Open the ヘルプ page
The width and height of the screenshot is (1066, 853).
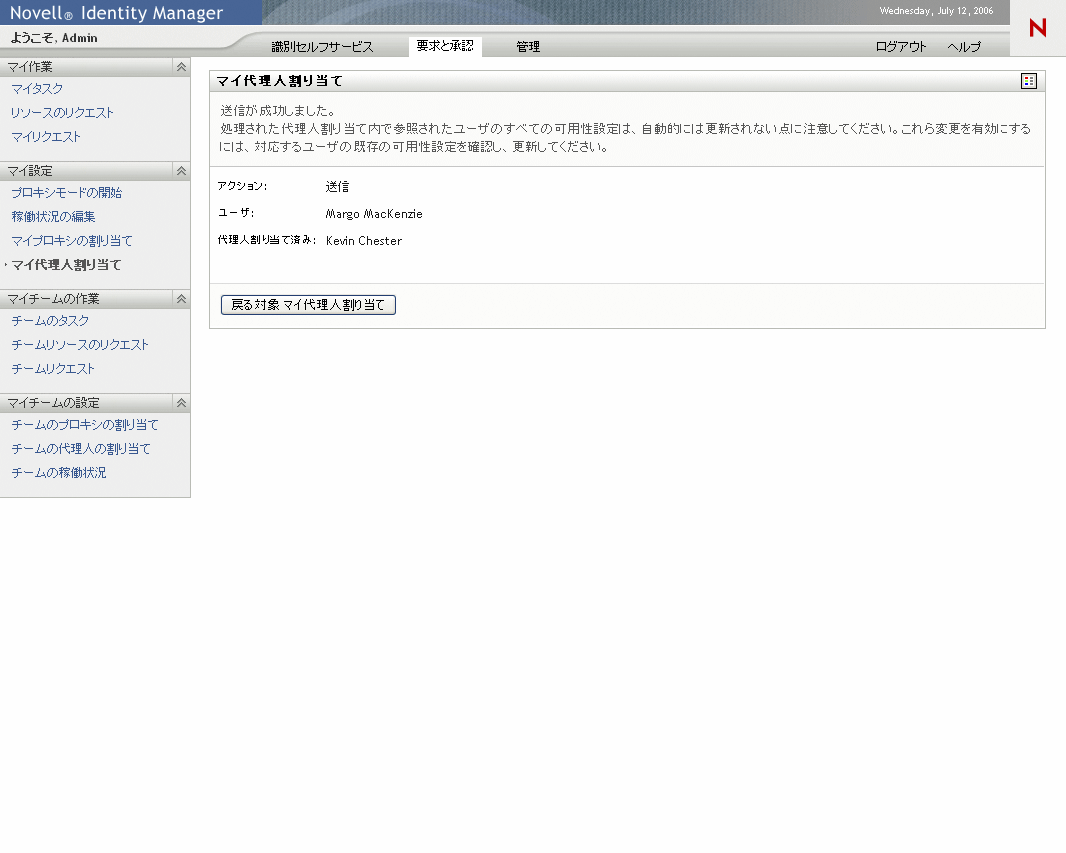pos(963,46)
